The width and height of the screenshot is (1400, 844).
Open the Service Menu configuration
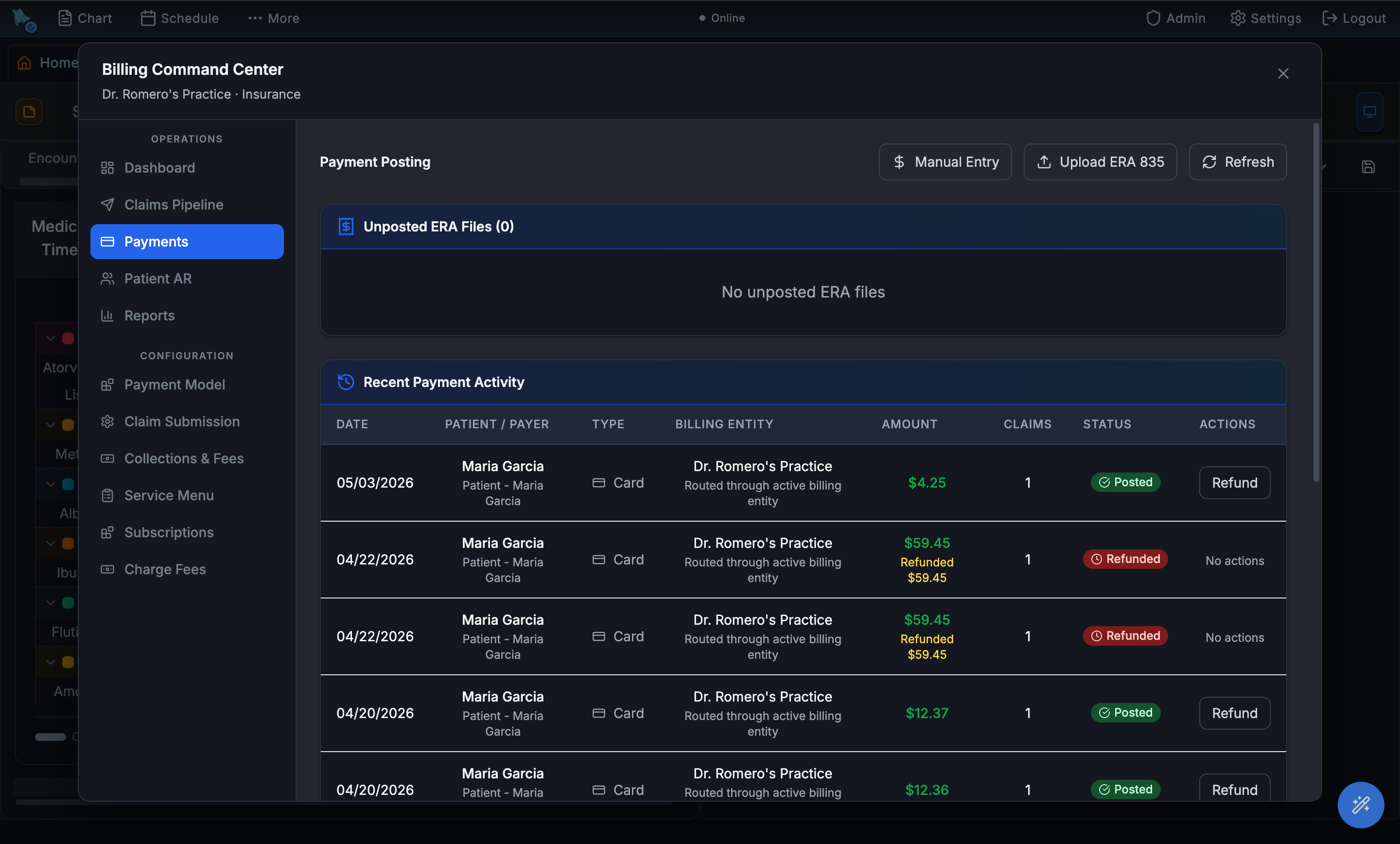(187, 495)
